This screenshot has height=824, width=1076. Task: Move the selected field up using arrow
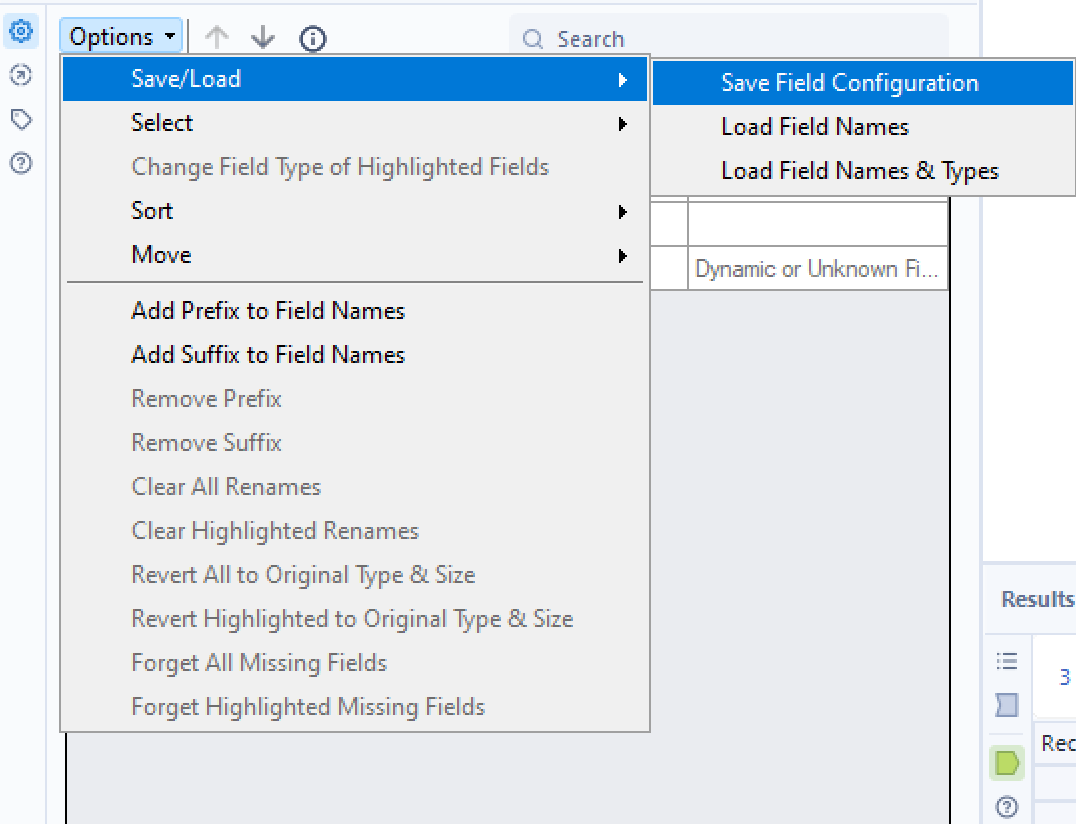click(x=216, y=38)
